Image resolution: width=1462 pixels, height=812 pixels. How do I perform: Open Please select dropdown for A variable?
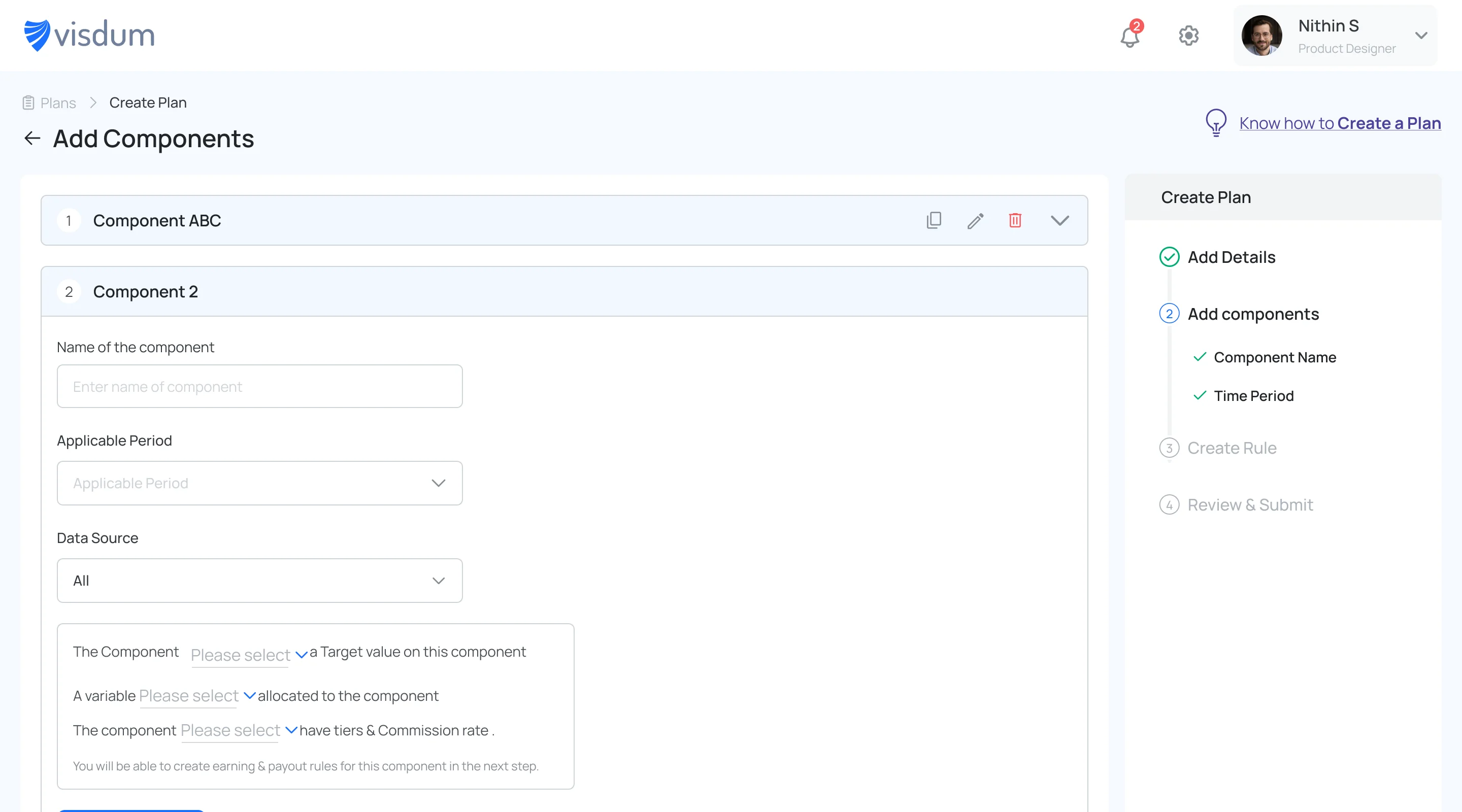coord(197,696)
